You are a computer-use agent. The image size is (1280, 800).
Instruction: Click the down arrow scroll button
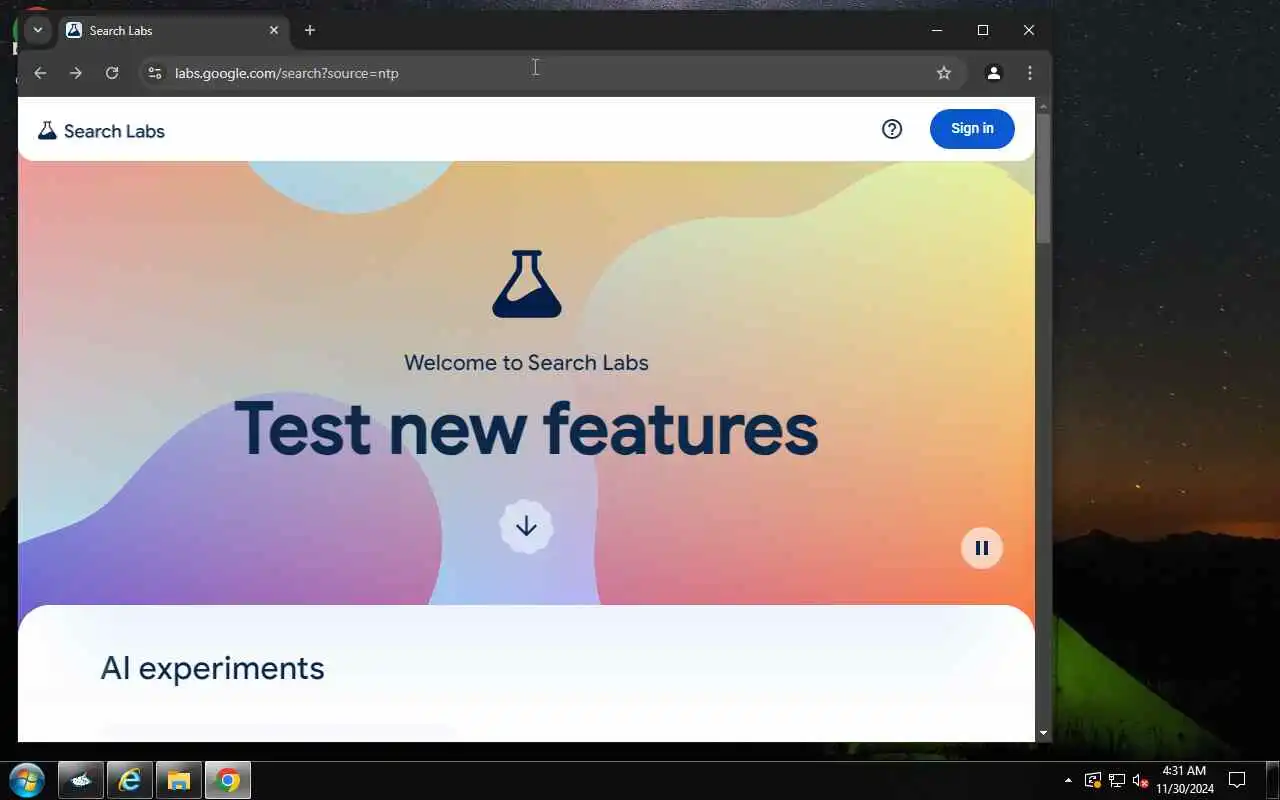pos(526,526)
